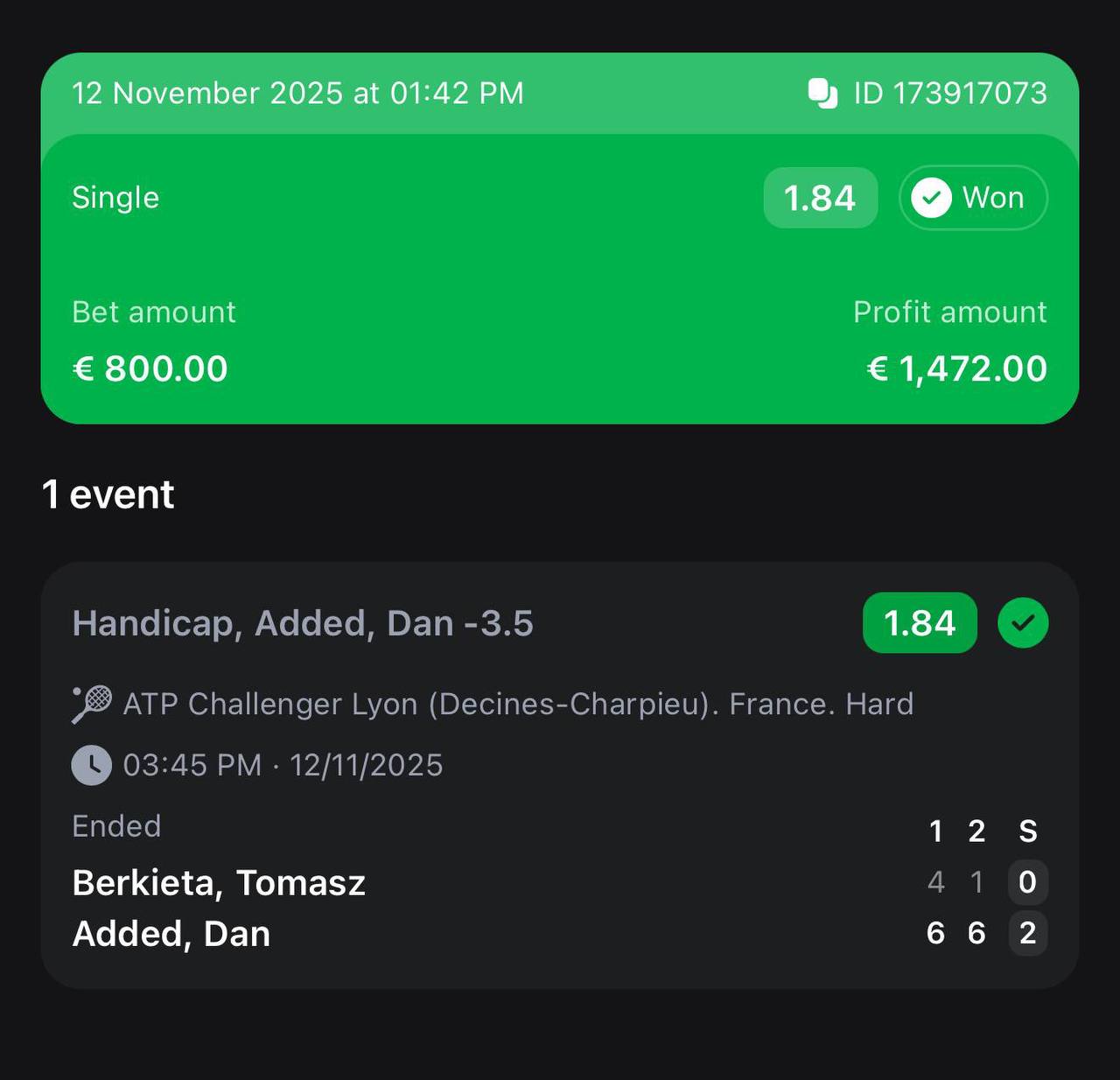Click the 1.84 odds badge beside Single
The width and height of the screenshot is (1120, 1080).
(x=820, y=198)
